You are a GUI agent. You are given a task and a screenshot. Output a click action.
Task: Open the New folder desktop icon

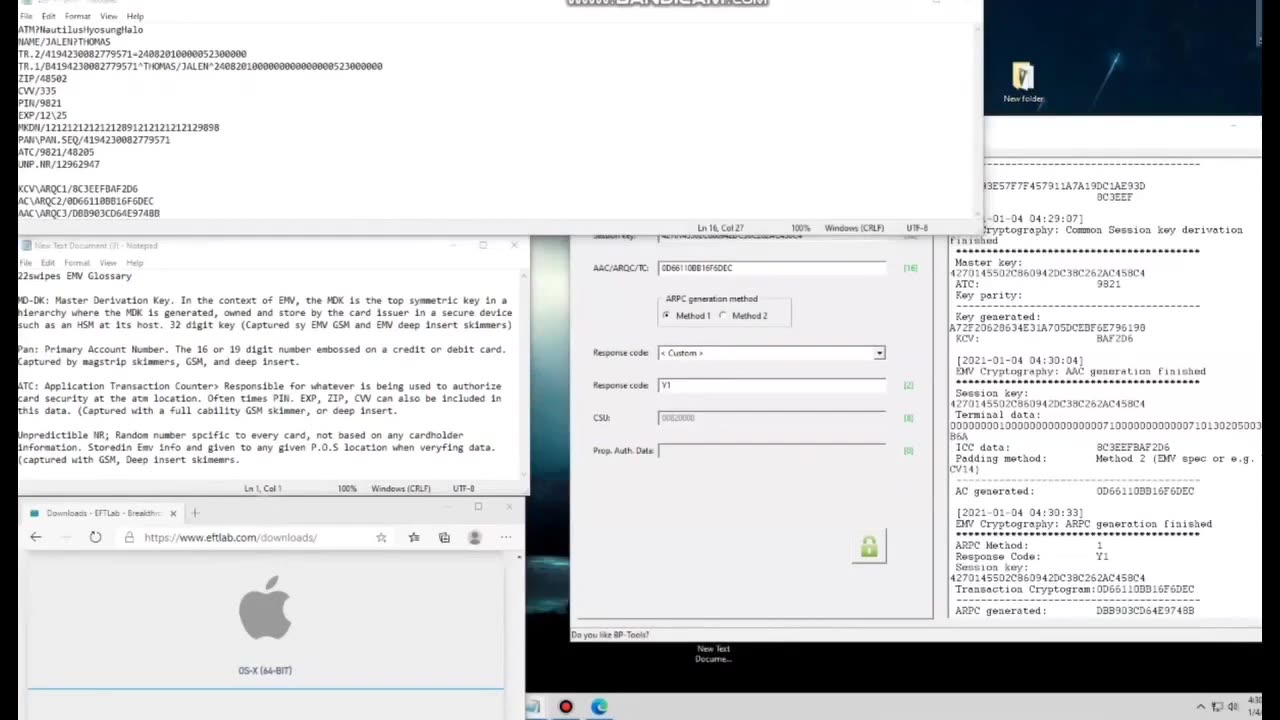pyautogui.click(x=1023, y=83)
